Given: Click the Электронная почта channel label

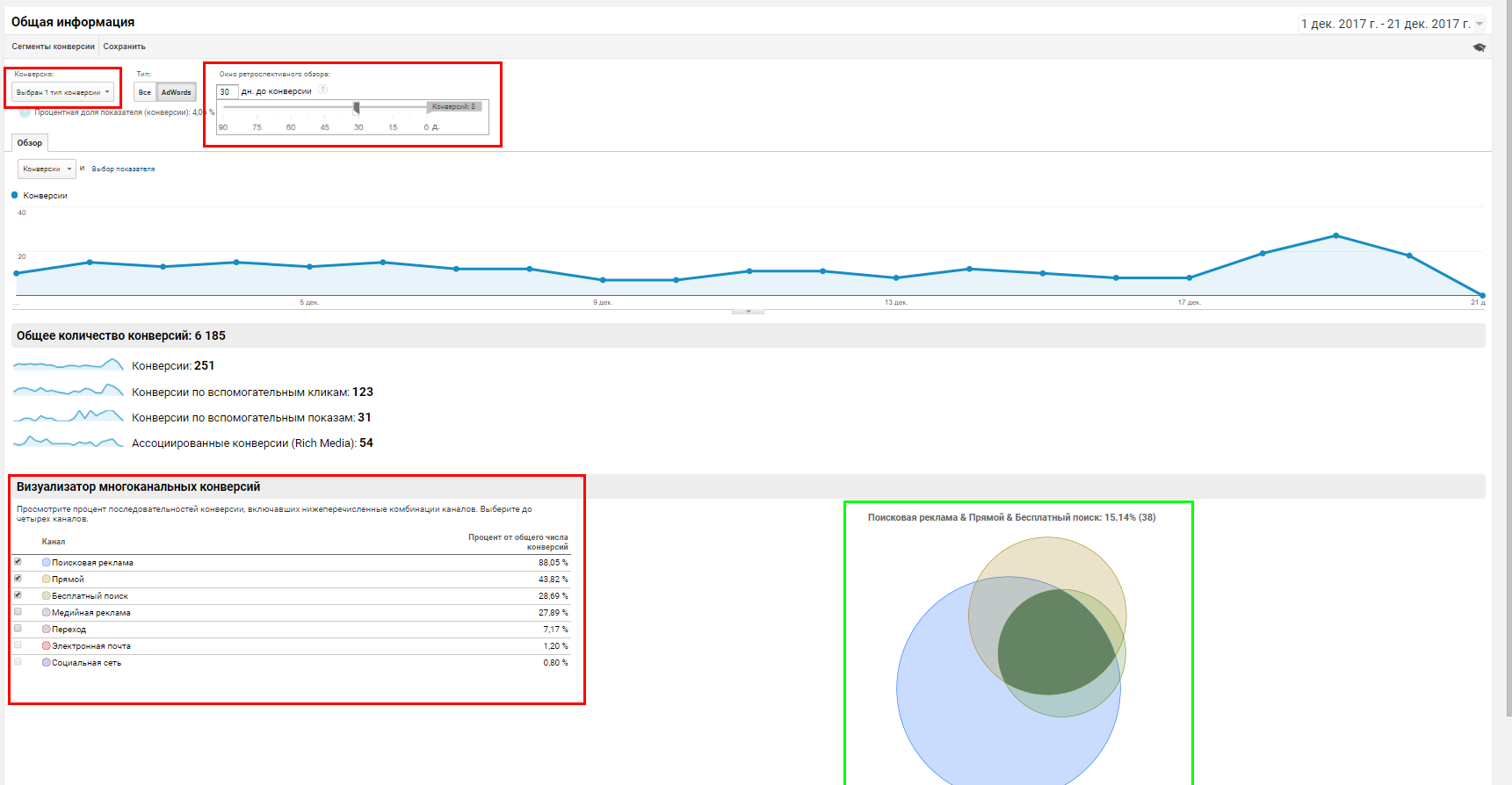Looking at the screenshot, I should point(90,645).
